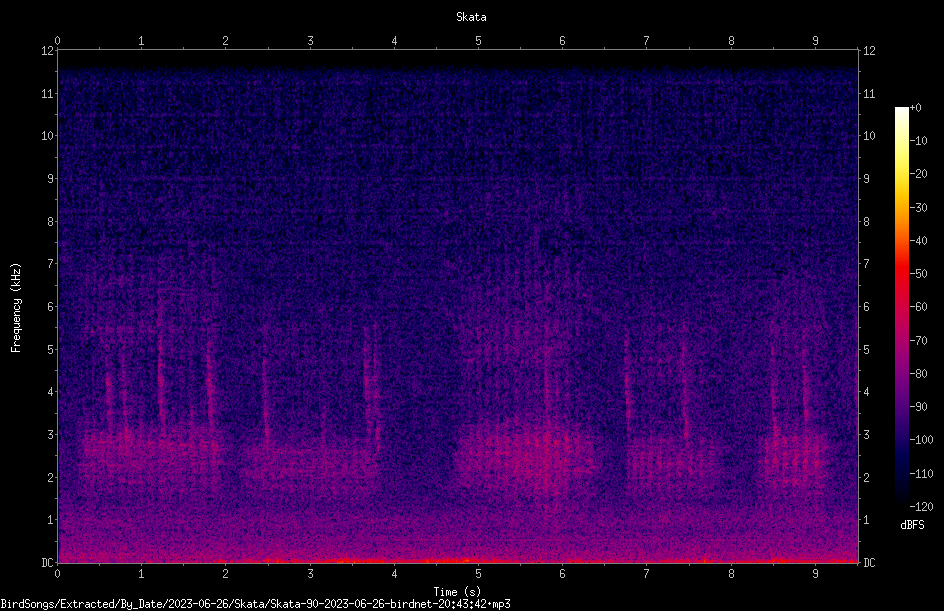Click '1' on the left frequency axis
944x611 pixels.
coord(51,520)
